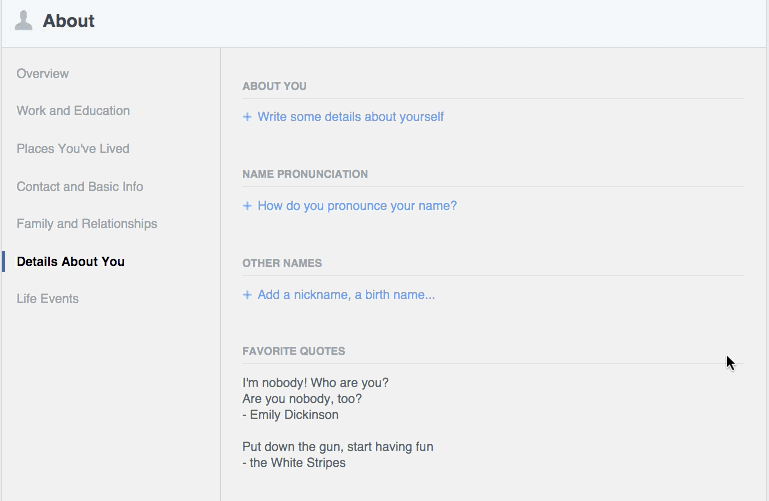Image resolution: width=769 pixels, height=501 pixels.
Task: Click Write some details about yourself
Action: (351, 117)
